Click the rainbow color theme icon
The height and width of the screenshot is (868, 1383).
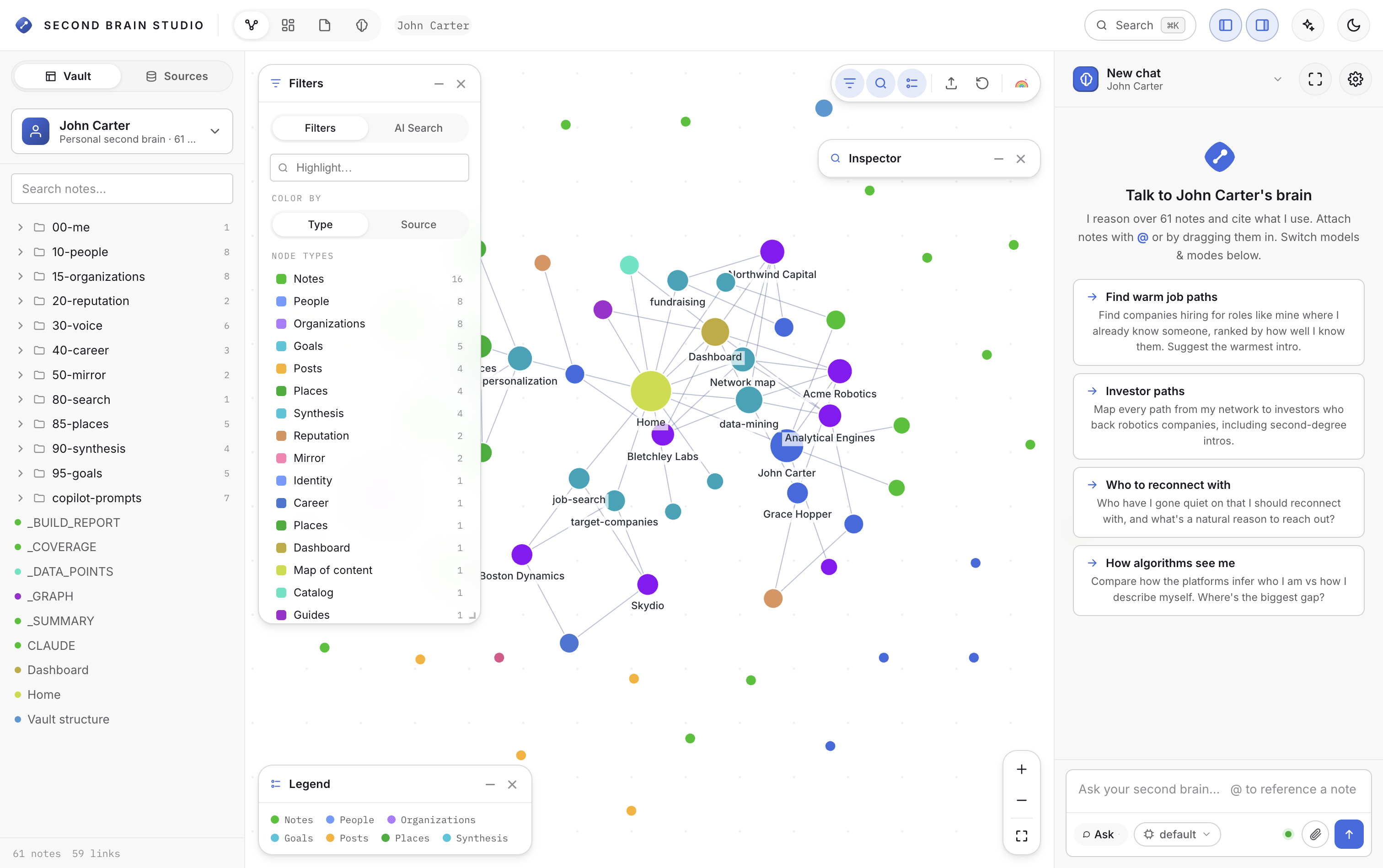click(1021, 83)
